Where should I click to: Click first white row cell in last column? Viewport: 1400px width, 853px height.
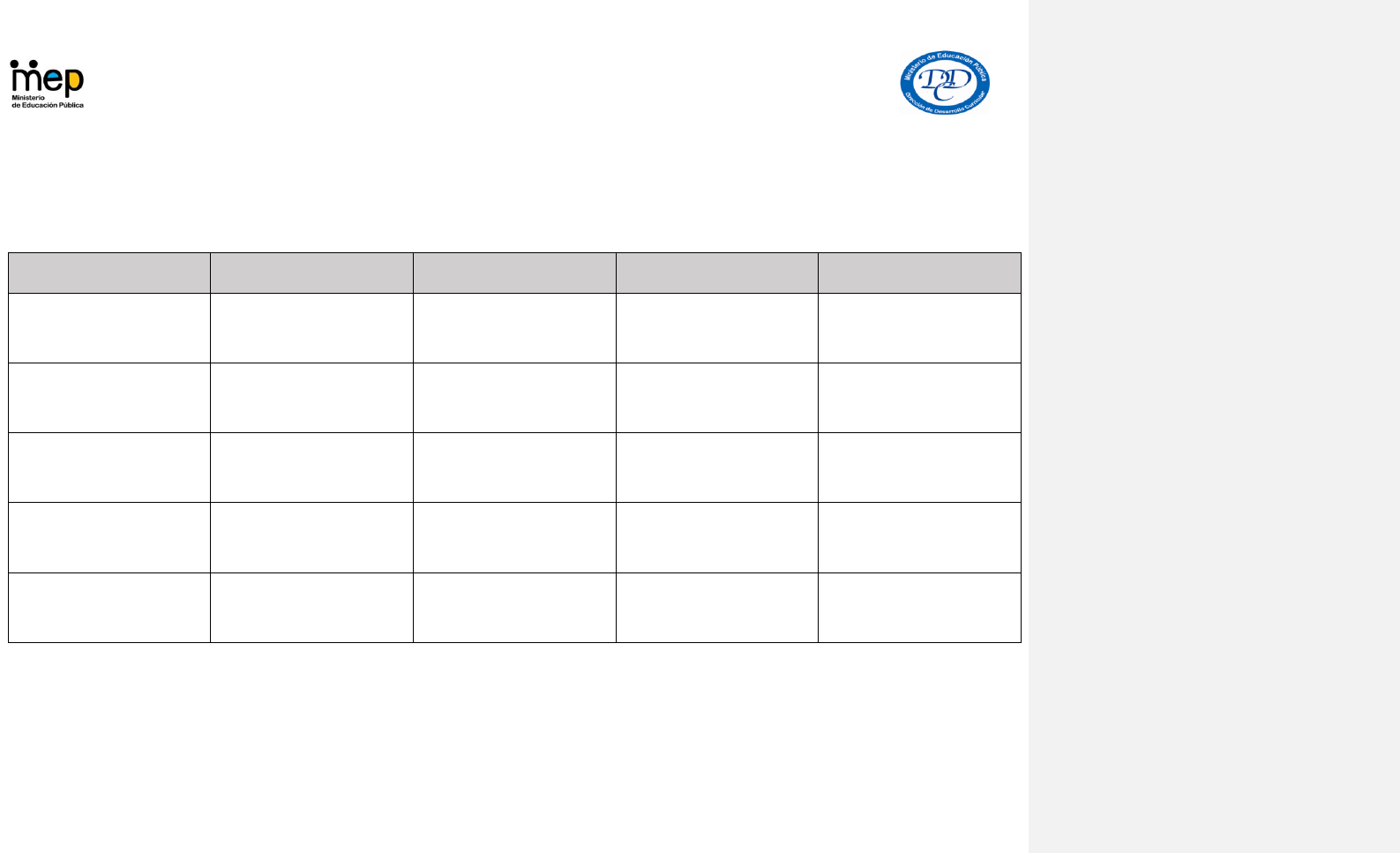(x=919, y=328)
